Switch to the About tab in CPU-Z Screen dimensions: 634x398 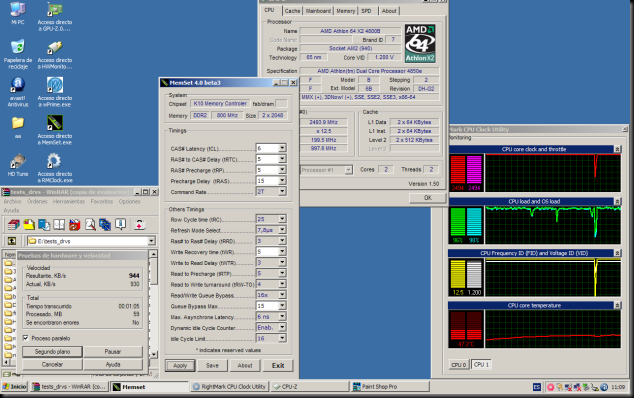(x=389, y=11)
